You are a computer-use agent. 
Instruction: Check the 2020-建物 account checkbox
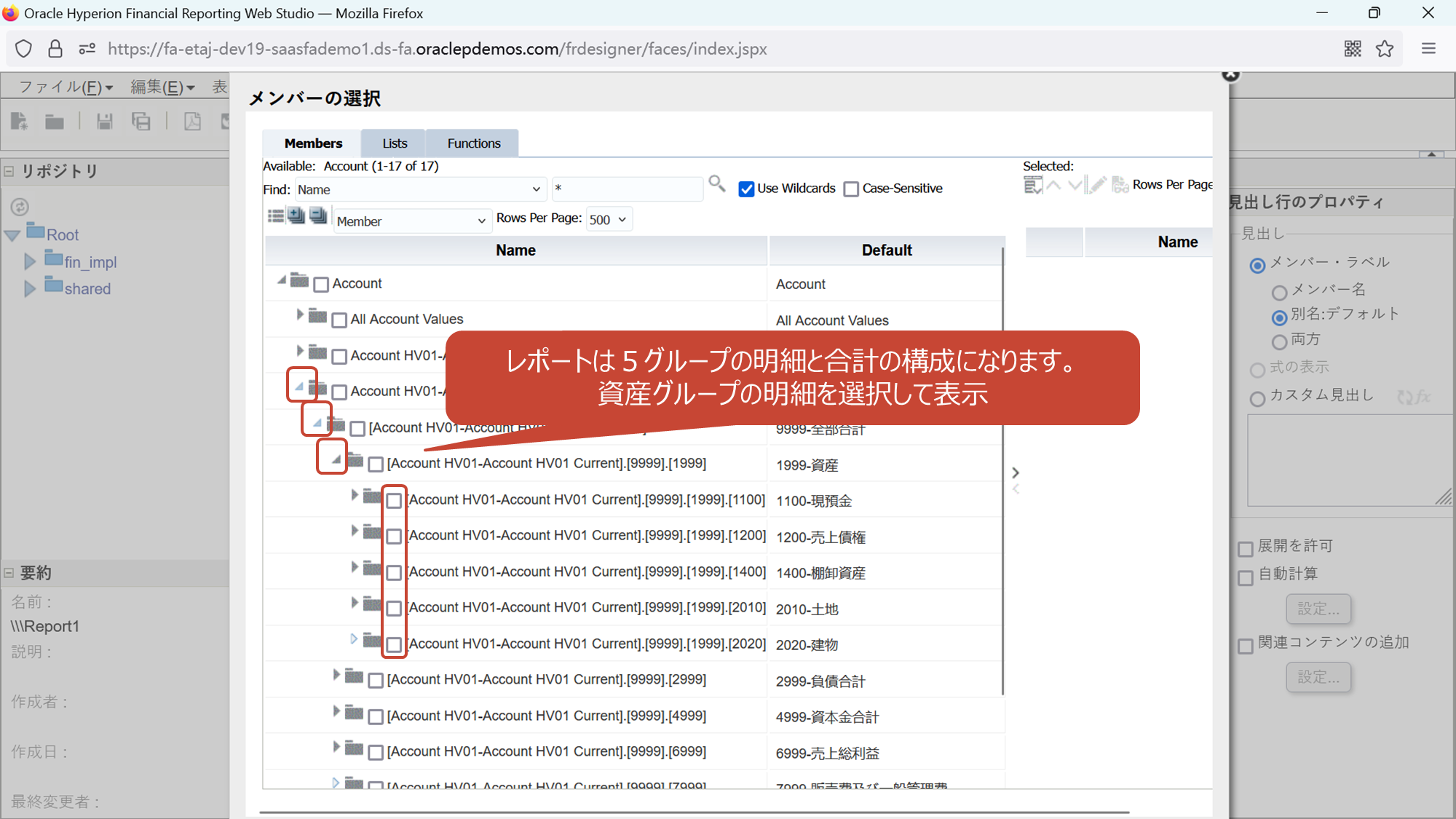coord(394,644)
